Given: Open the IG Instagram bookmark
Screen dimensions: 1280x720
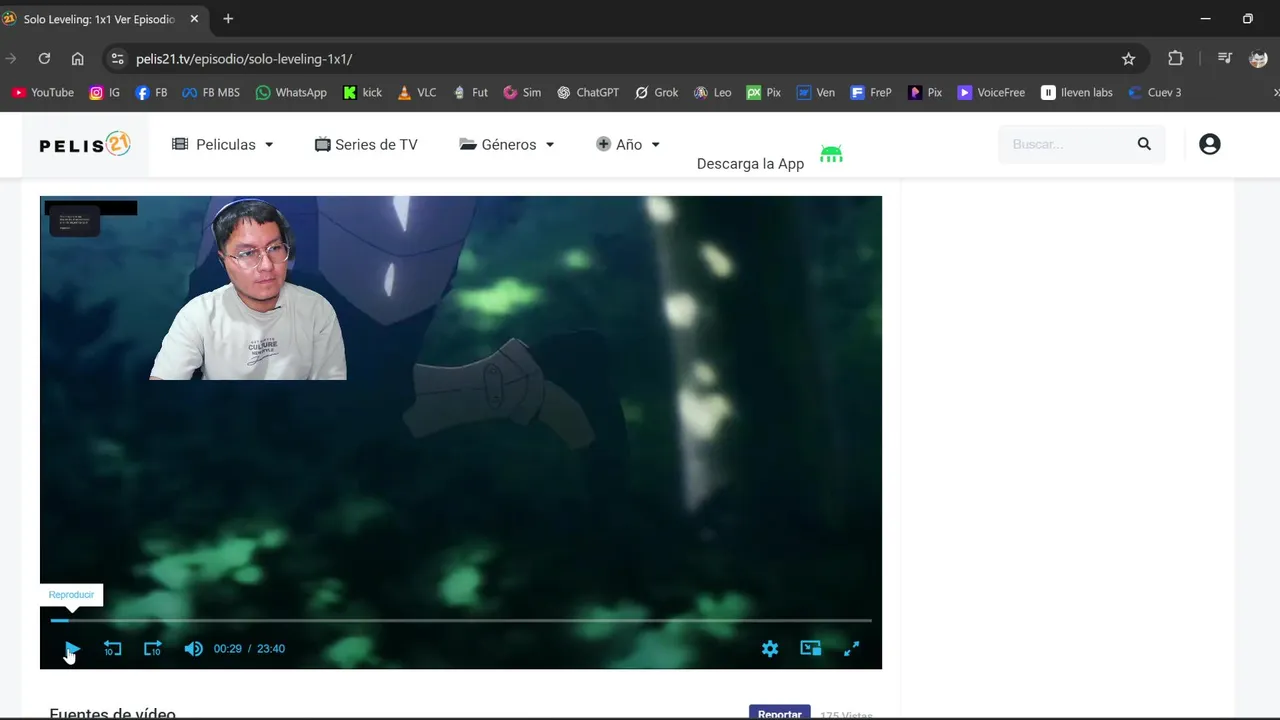Looking at the screenshot, I should [x=105, y=92].
